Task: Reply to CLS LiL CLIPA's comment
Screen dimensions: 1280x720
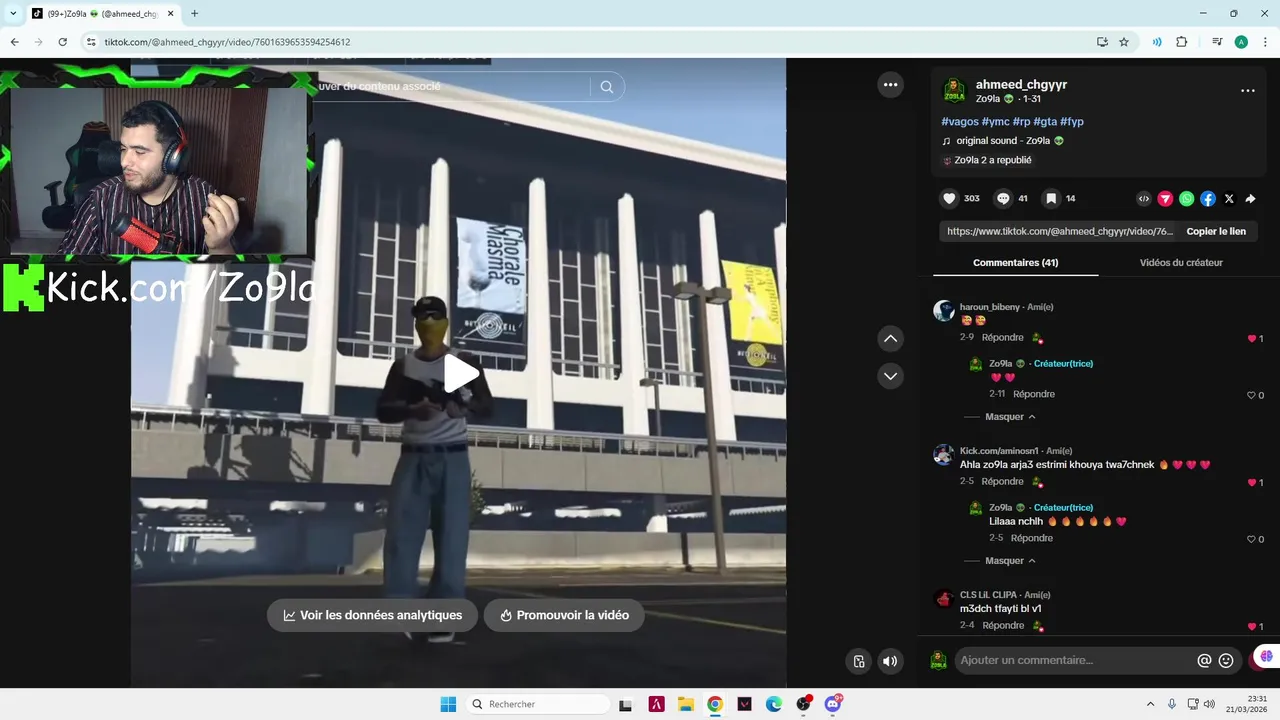Action: [1003, 626]
